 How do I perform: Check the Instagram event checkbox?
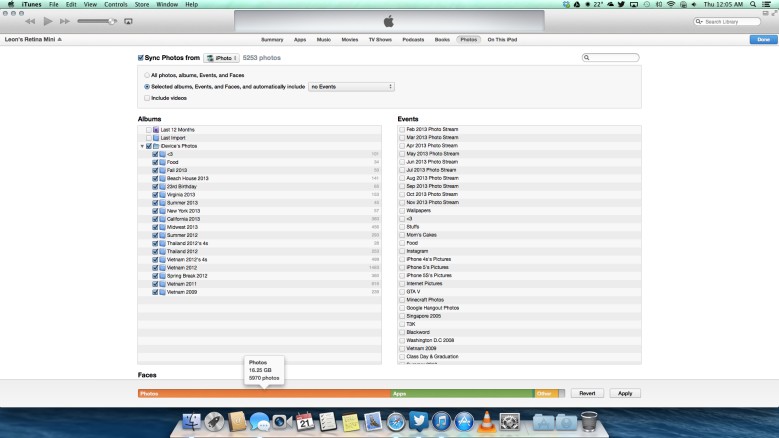pos(402,251)
